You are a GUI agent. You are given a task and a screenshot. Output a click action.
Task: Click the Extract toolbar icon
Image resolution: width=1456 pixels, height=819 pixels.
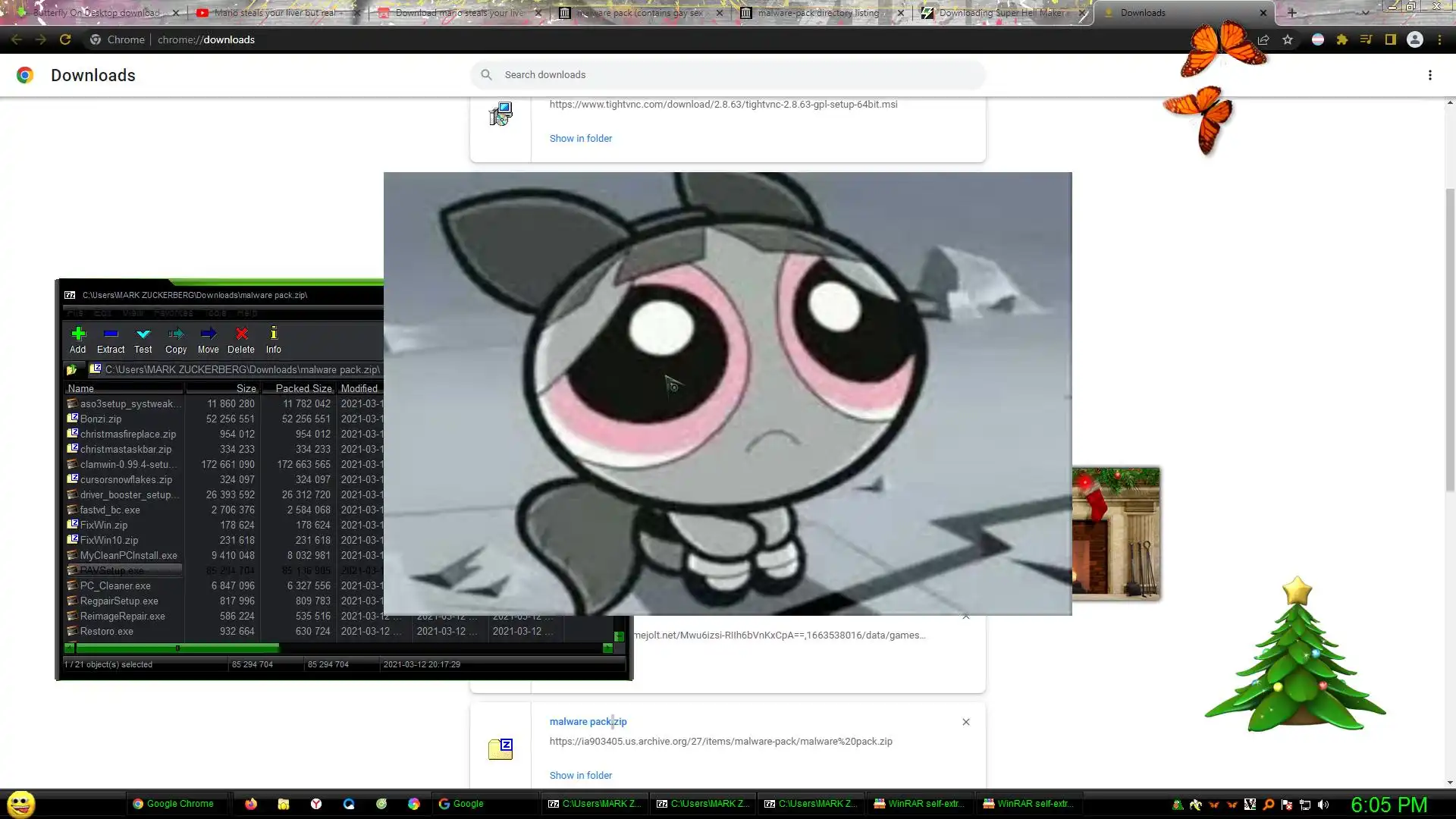111,339
